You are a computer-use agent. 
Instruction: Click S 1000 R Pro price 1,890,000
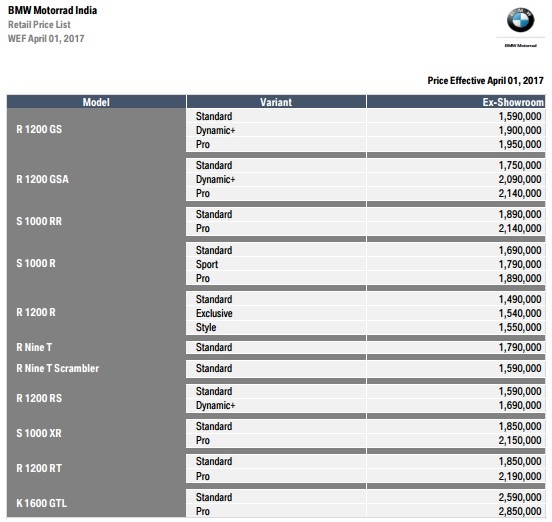520,278
